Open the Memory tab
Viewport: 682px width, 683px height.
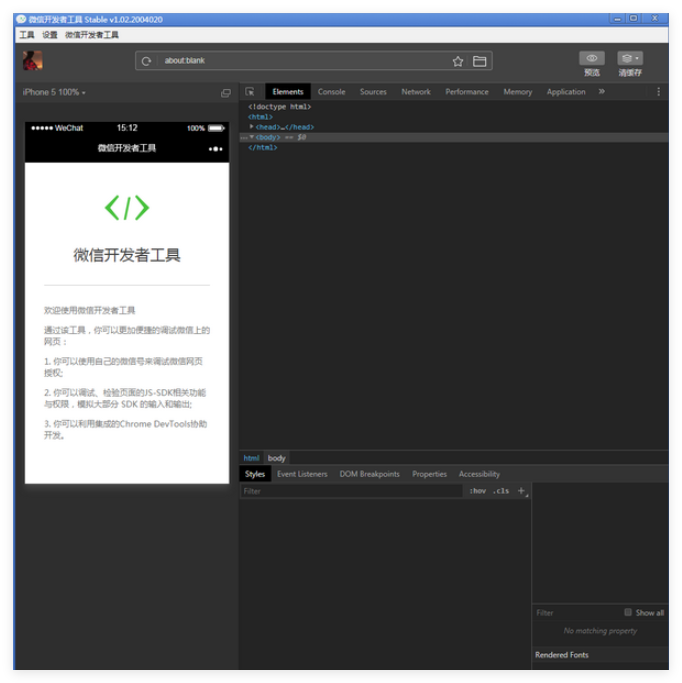[518, 92]
